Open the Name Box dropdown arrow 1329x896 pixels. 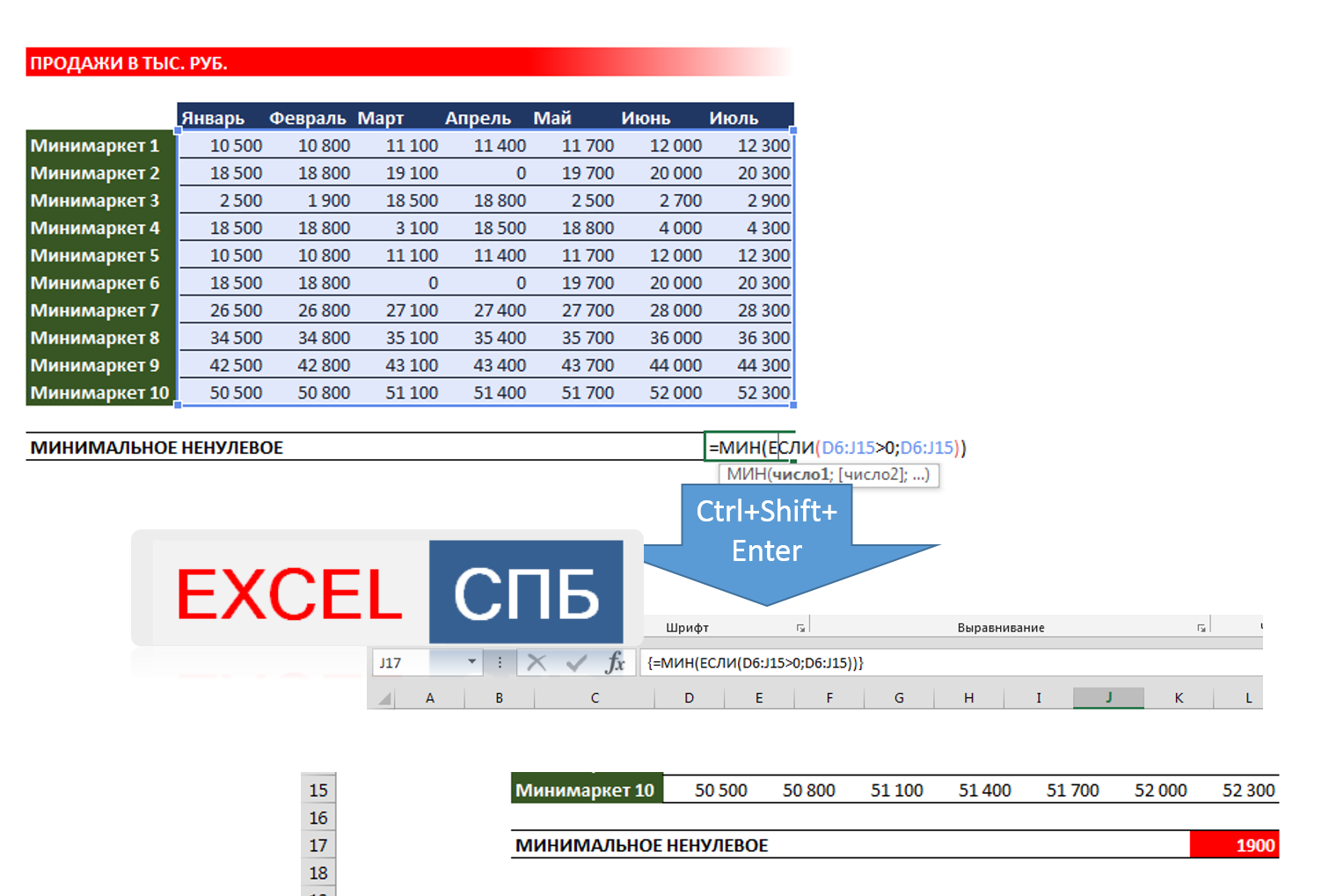[472, 662]
